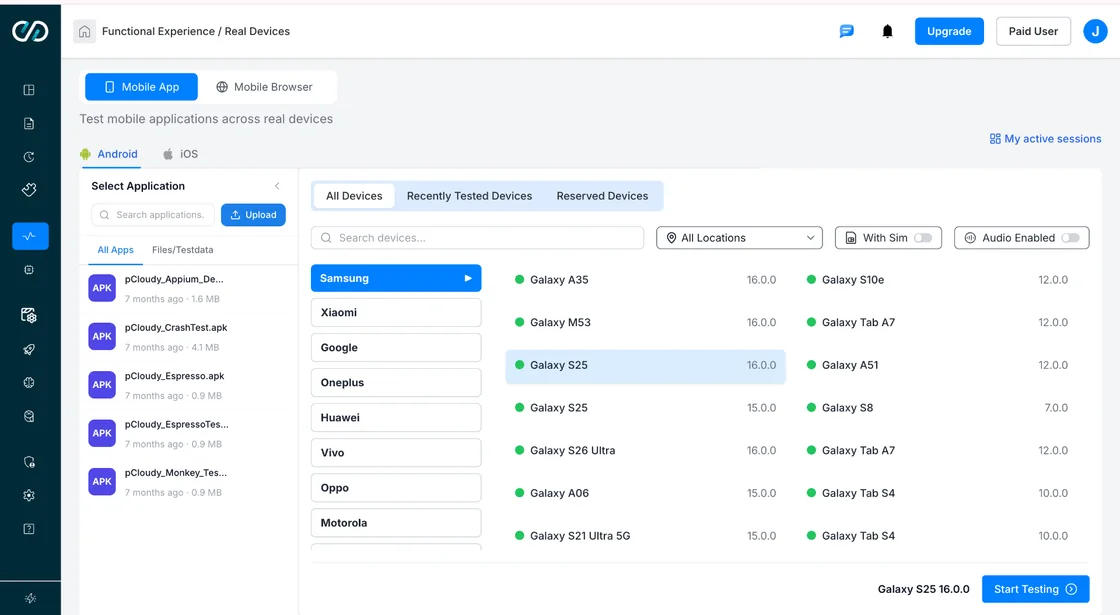Open the document icon in the sidebar

(x=29, y=124)
